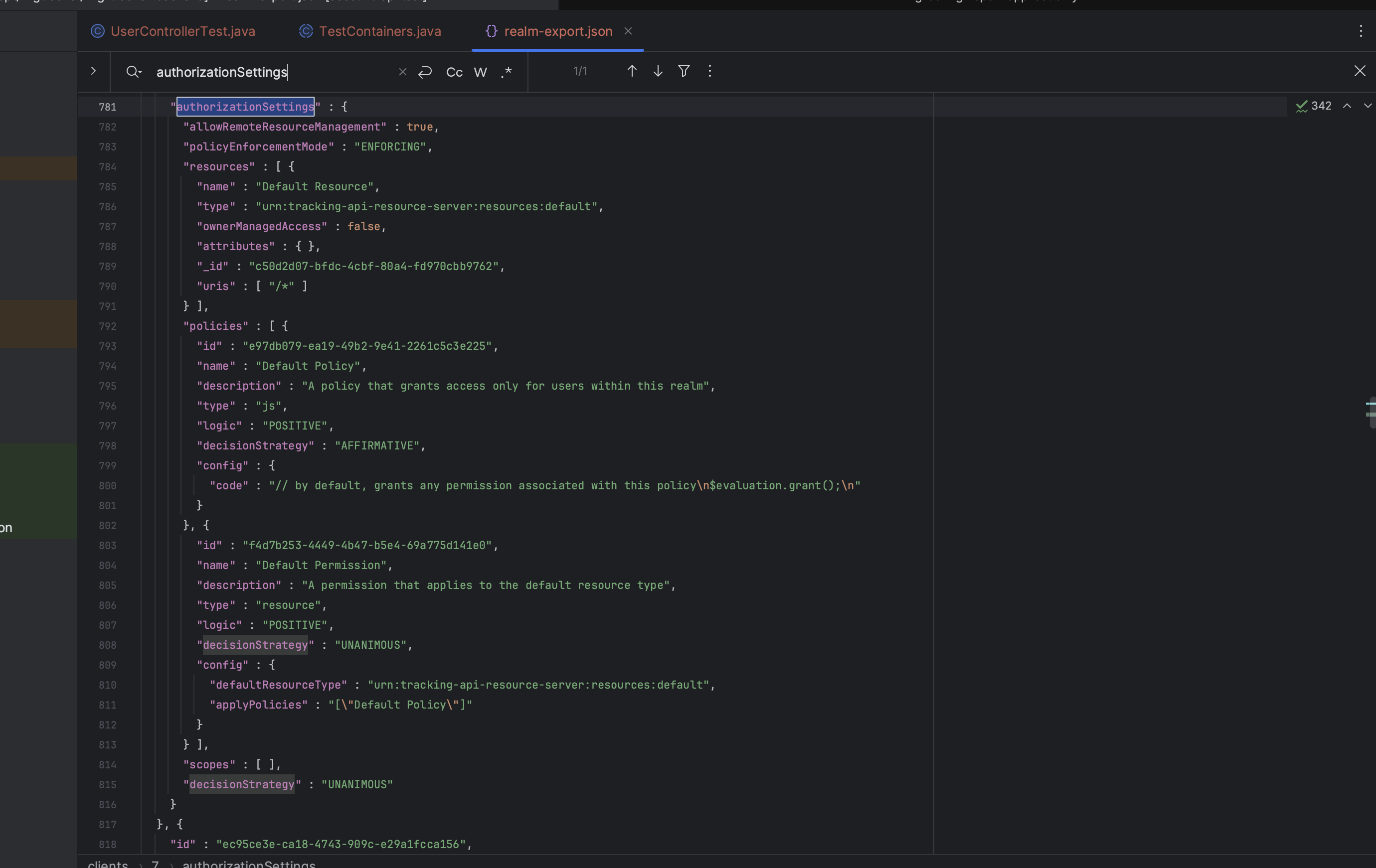Close the find bar
Screen dimensions: 1376x868
1360,71
